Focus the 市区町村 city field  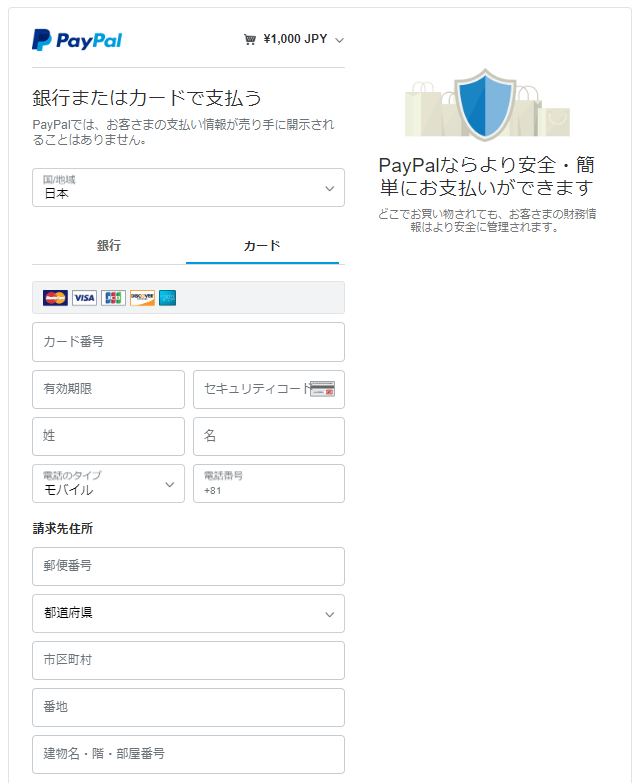tap(188, 660)
